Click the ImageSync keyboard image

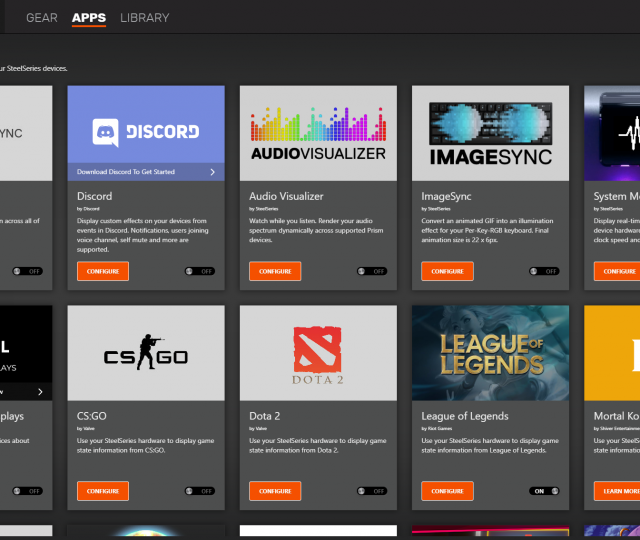click(490, 133)
